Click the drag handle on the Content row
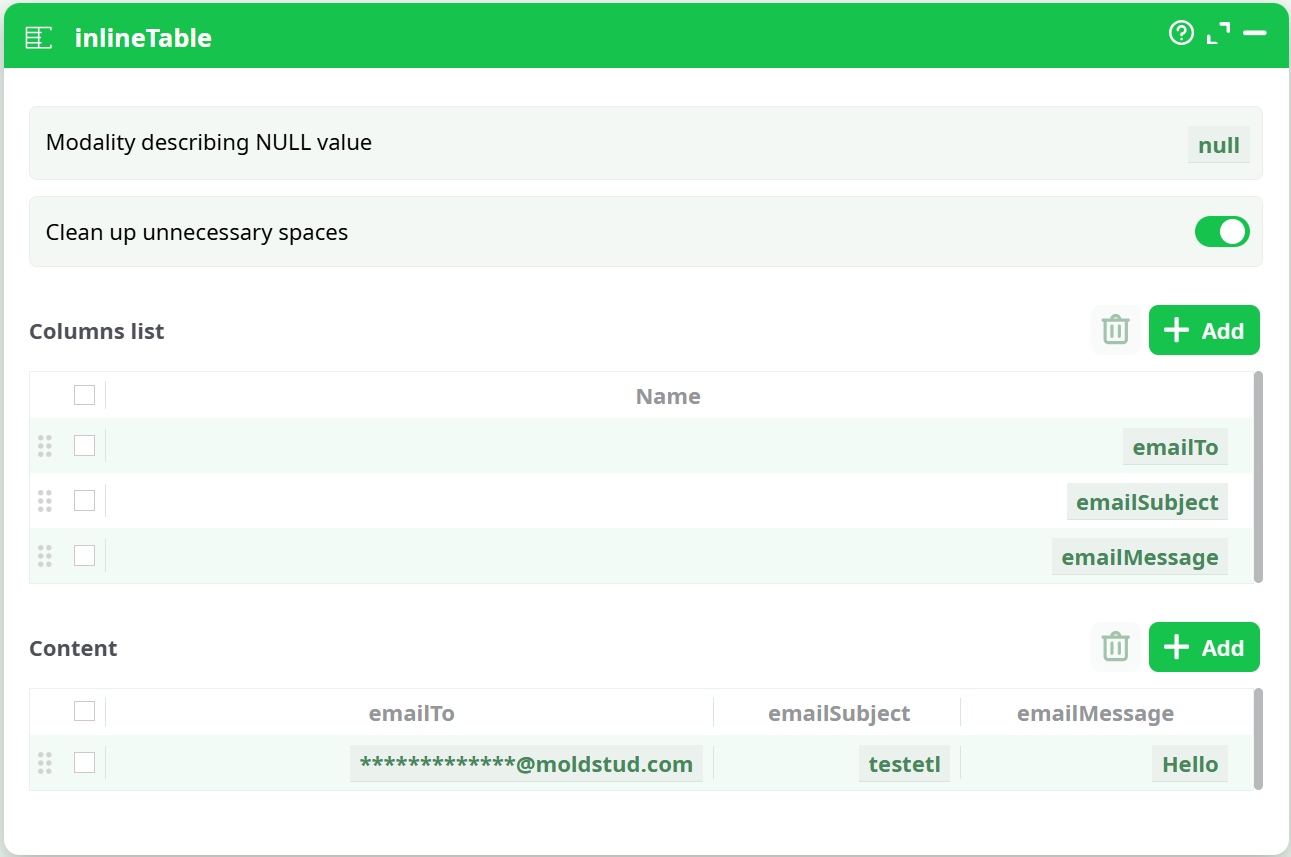The height and width of the screenshot is (857, 1291). pyautogui.click(x=44, y=763)
